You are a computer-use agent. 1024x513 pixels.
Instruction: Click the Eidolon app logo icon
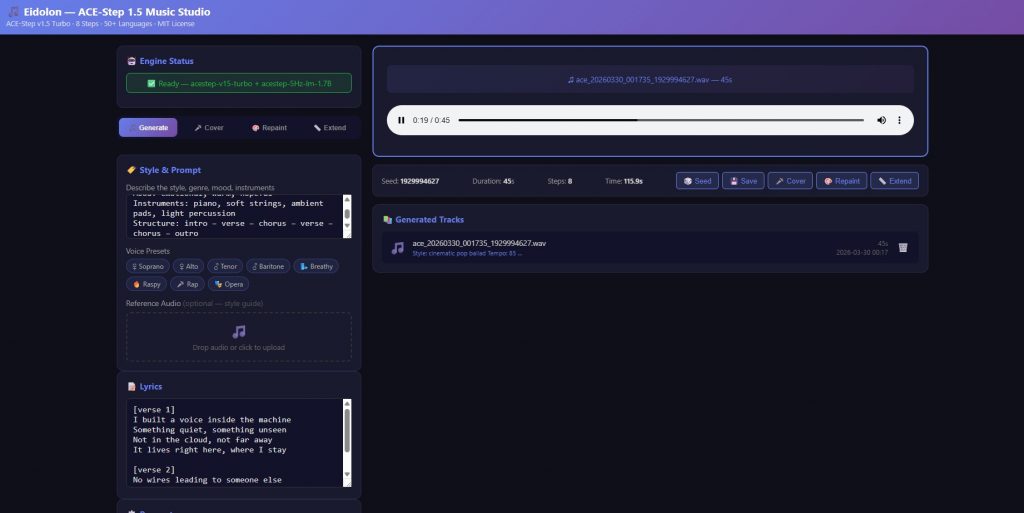click(x=13, y=12)
